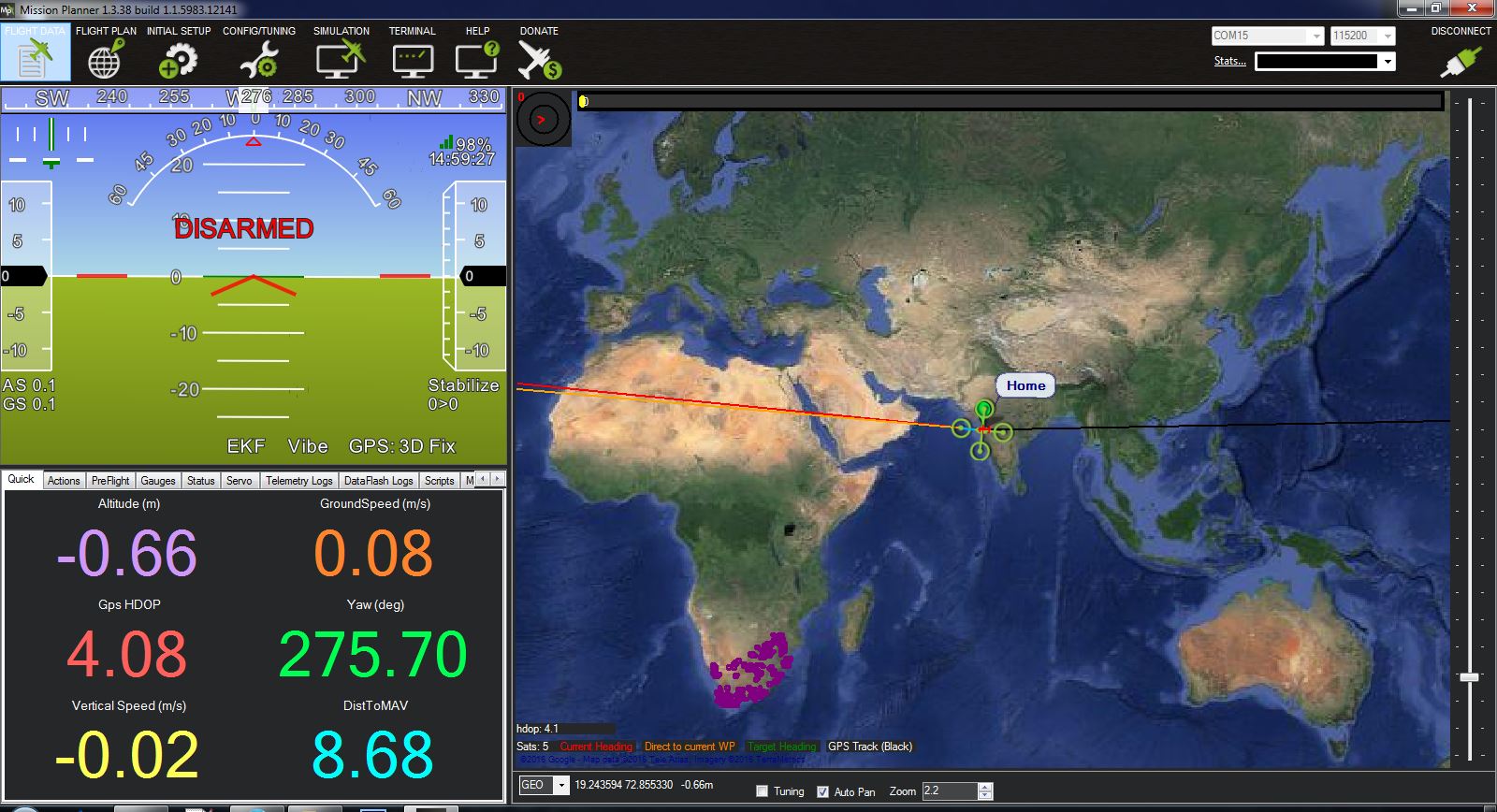Click the Target Heading legend label

coord(782,747)
